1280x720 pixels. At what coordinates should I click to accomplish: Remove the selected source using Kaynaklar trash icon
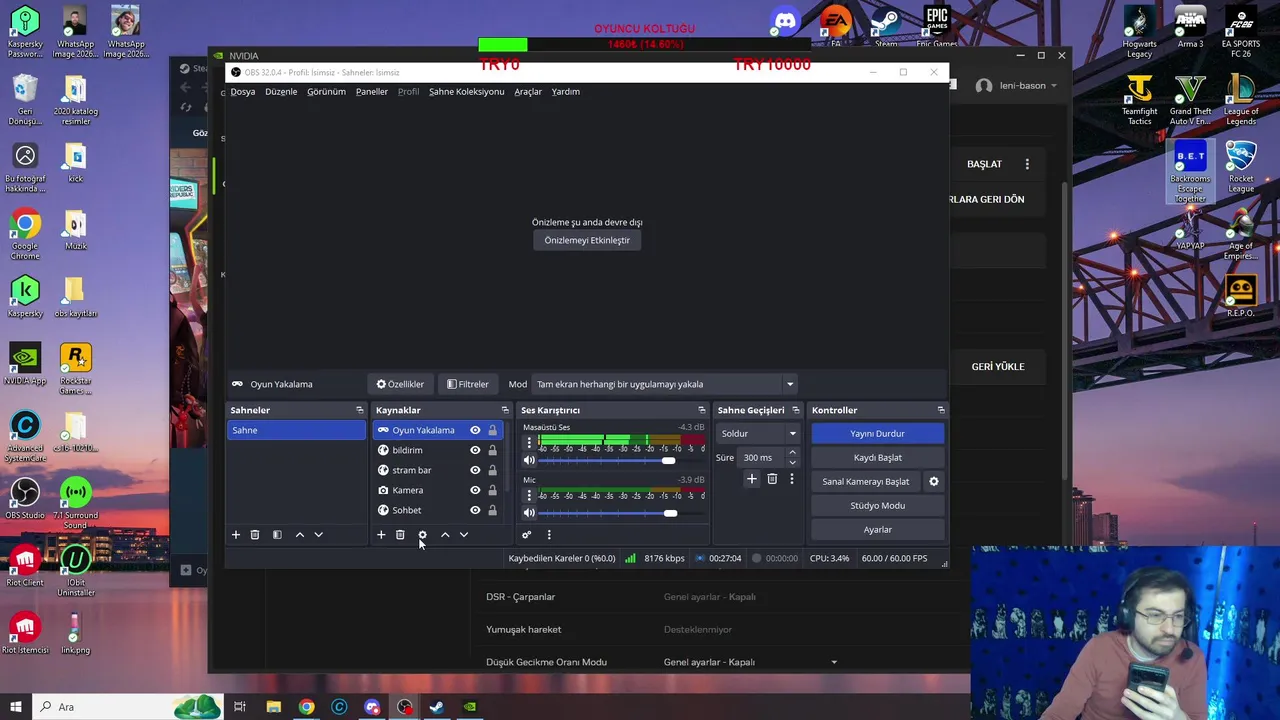click(400, 535)
